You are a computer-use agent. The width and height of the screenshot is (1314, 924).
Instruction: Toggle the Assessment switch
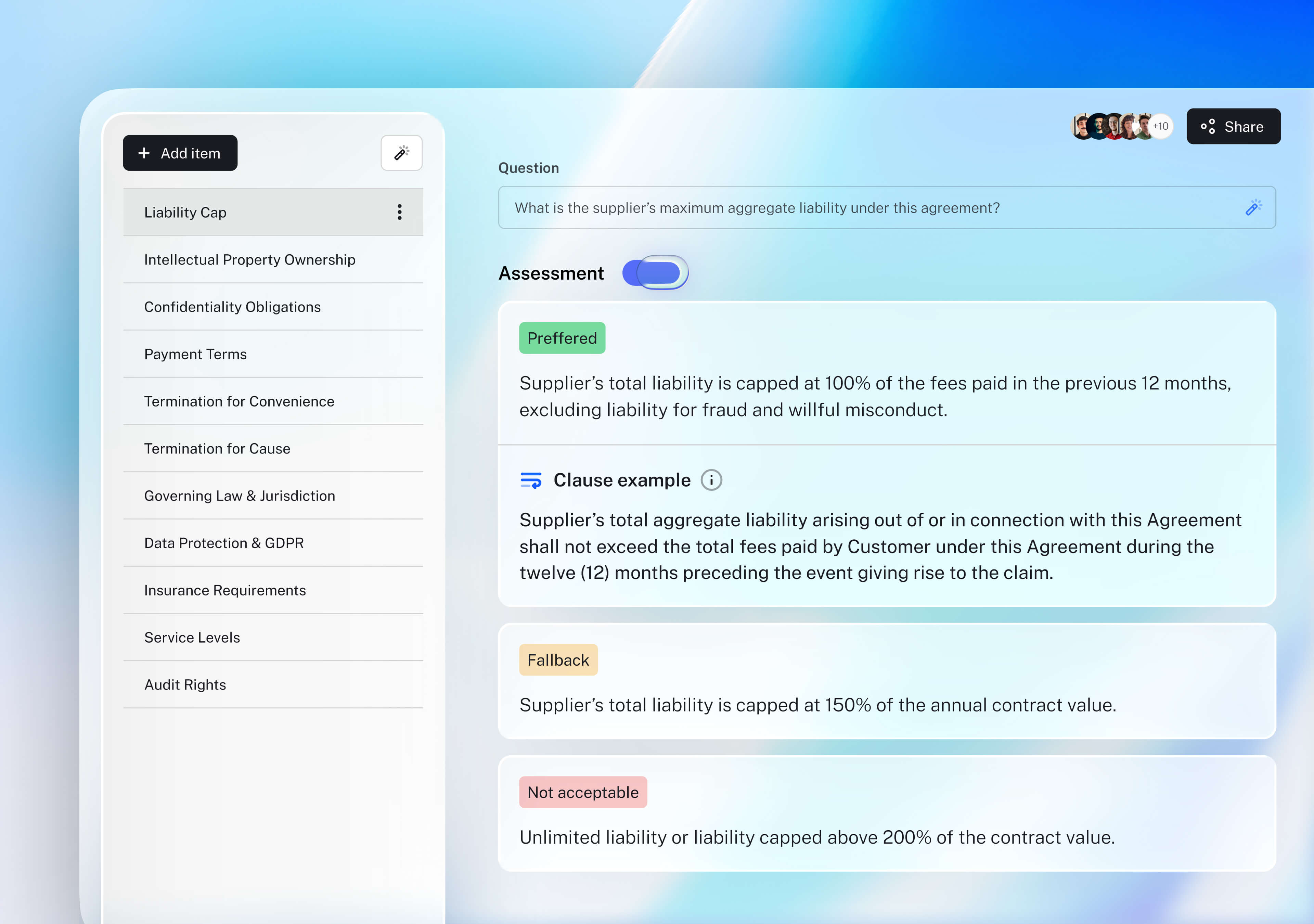655,273
